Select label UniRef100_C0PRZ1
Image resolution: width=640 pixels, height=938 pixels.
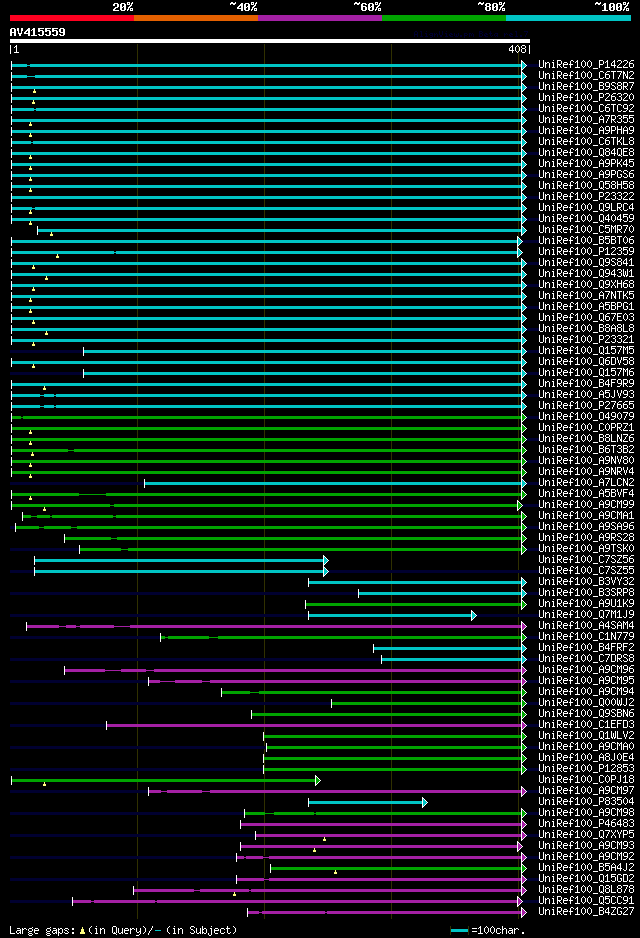[586, 428]
